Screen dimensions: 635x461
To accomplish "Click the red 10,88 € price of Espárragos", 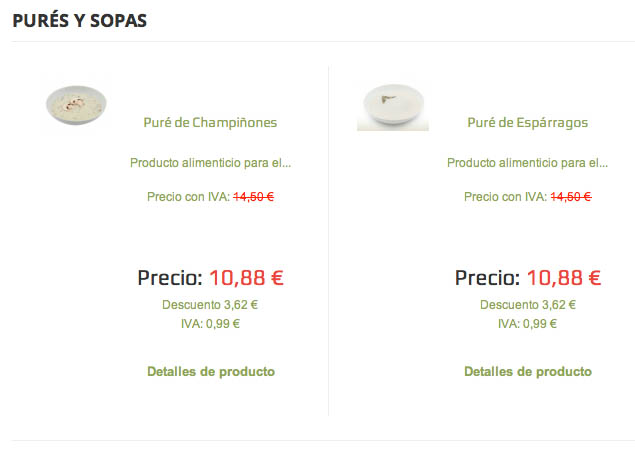I will click(564, 278).
